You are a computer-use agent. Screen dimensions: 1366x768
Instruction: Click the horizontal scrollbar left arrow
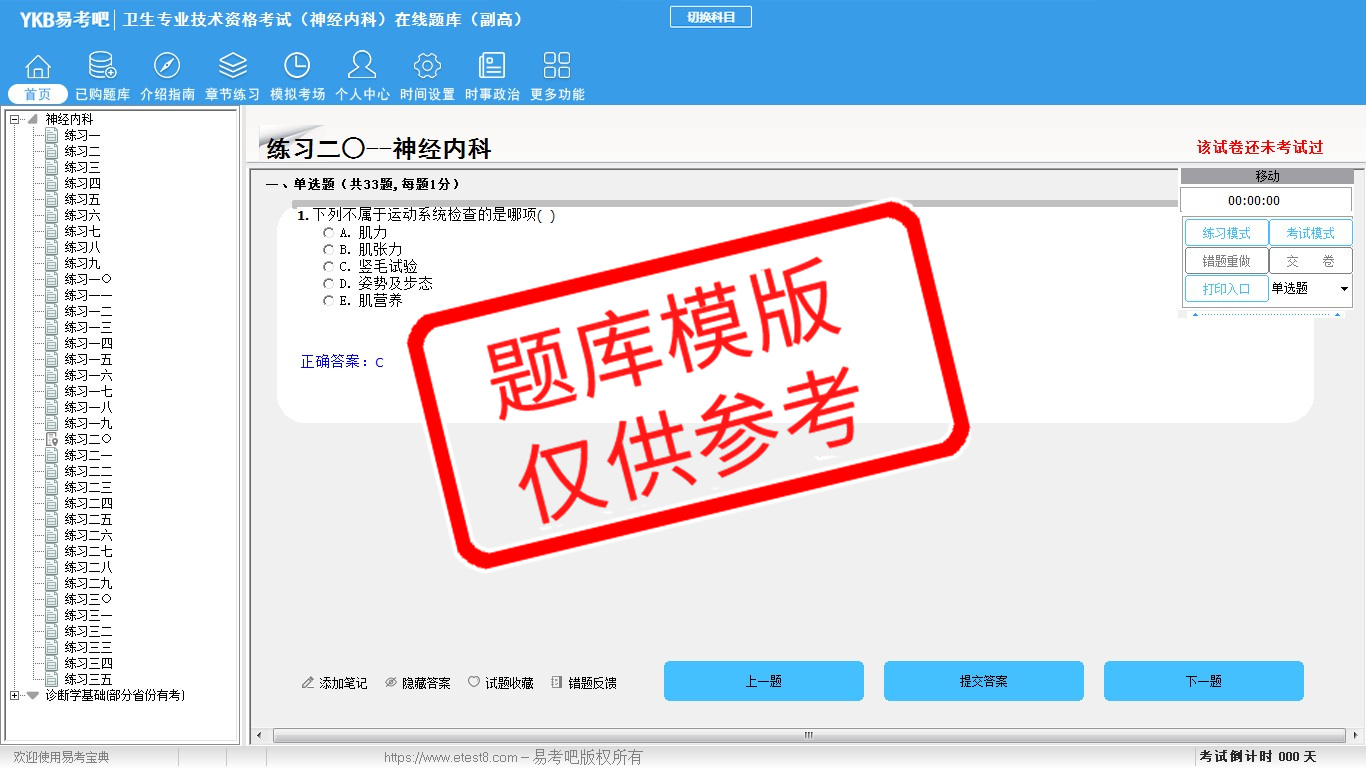[x=259, y=736]
